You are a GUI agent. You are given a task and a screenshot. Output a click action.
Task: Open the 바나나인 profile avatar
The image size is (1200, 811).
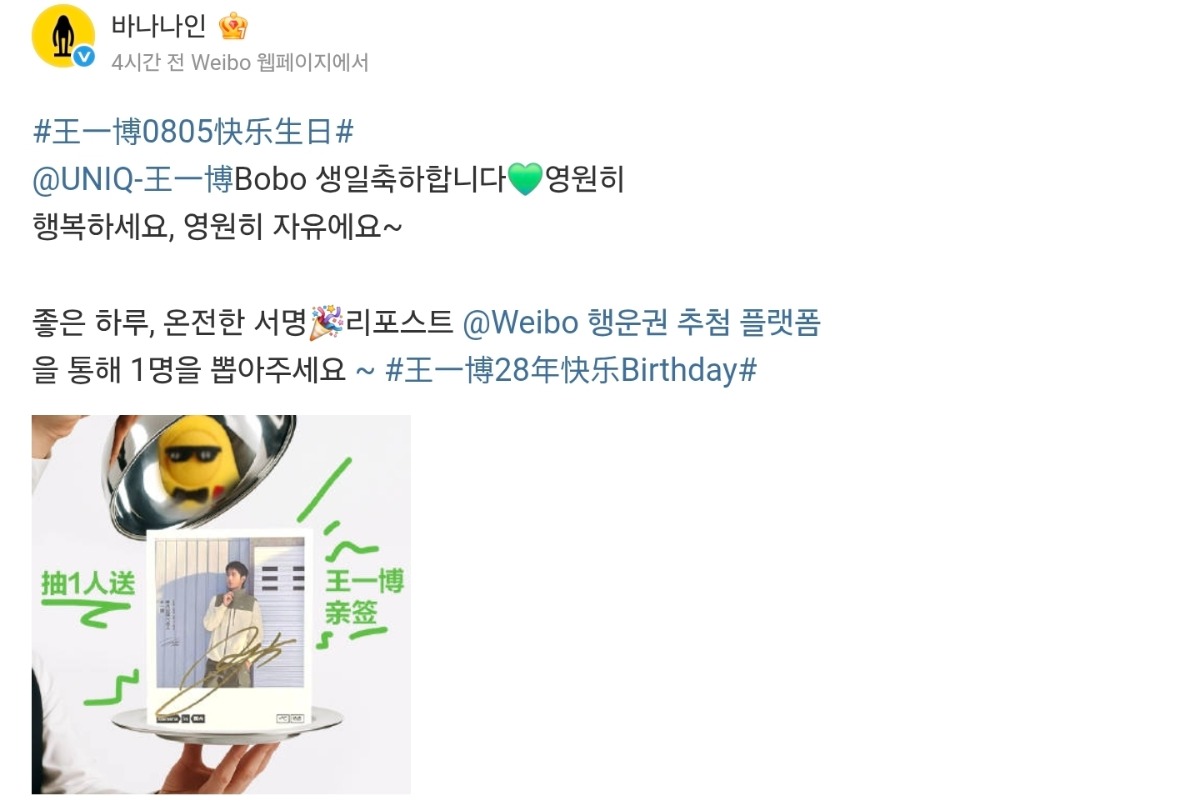63,36
